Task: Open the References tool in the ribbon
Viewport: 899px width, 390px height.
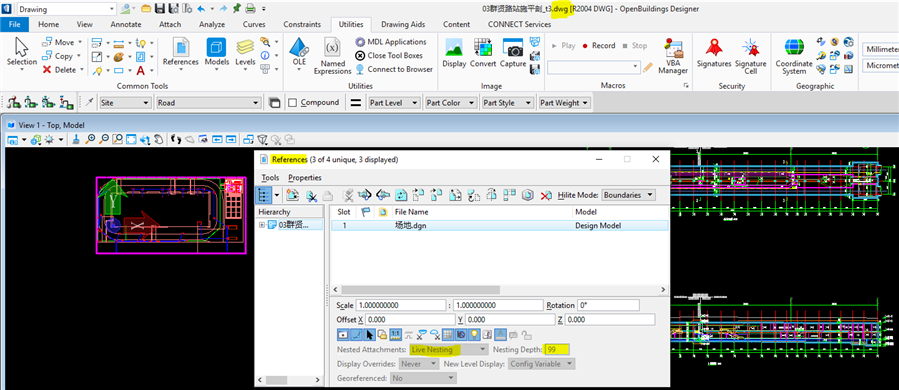Action: point(181,53)
